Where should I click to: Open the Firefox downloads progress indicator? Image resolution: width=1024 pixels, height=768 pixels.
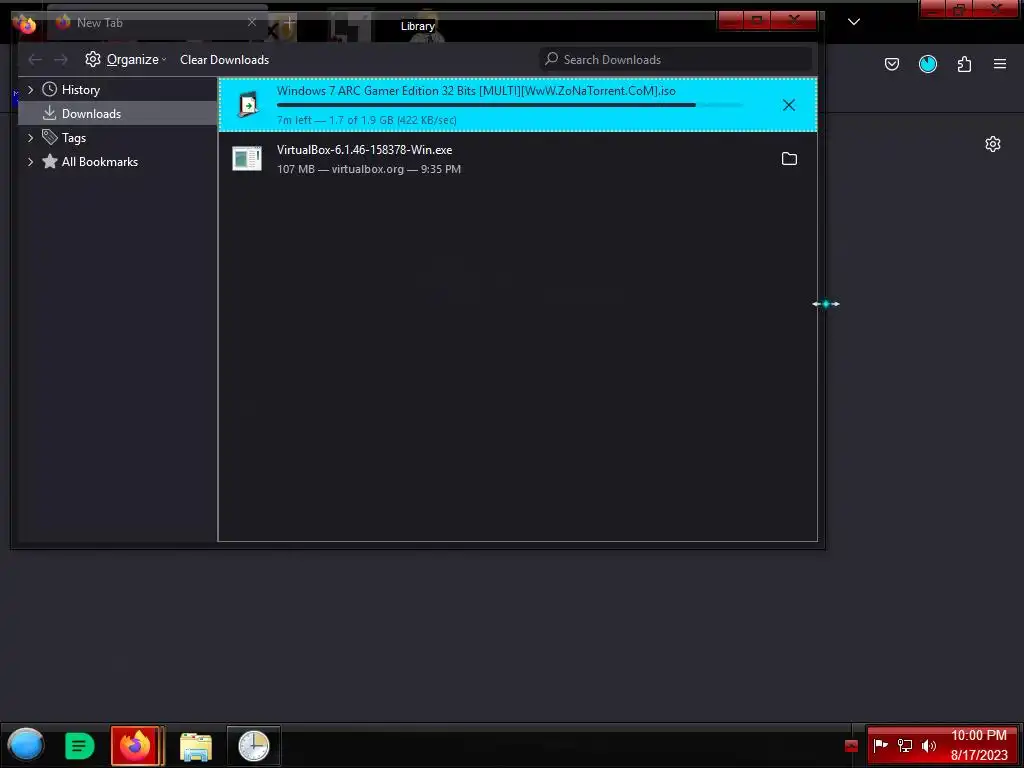point(927,64)
